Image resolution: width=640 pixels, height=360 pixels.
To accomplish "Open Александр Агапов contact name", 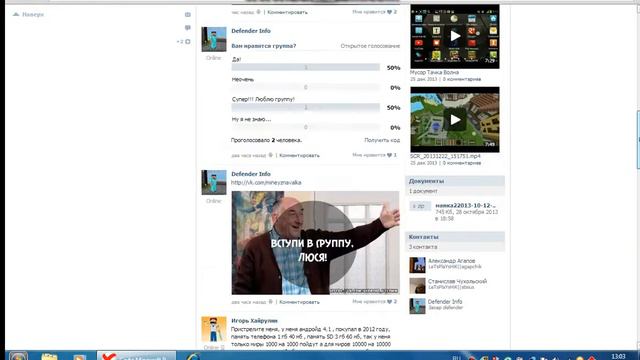I will pyautogui.click(x=451, y=261).
